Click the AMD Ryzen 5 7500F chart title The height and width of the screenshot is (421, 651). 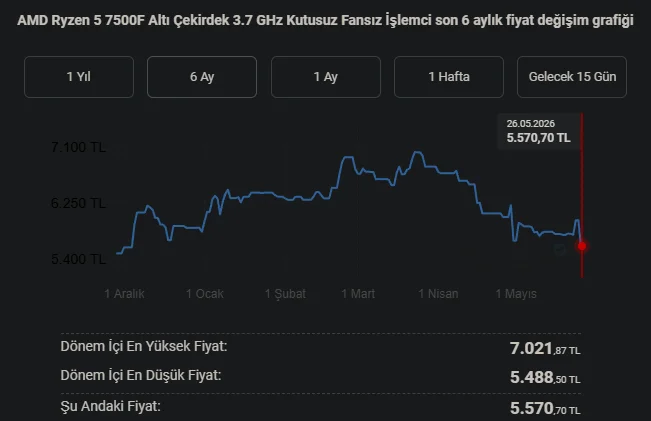coord(326,20)
